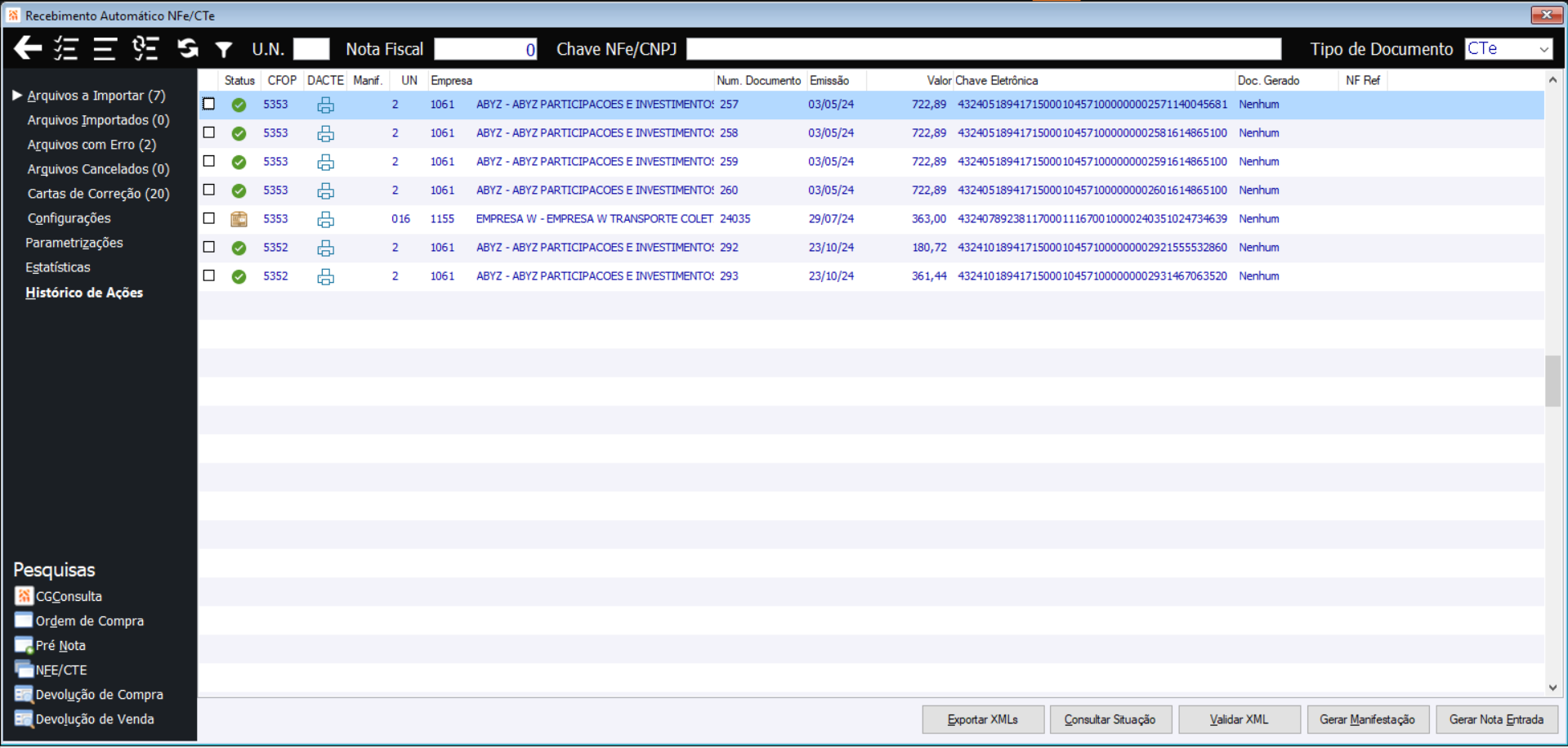The height and width of the screenshot is (748, 1568).
Task: Click the Chave NFe/CNPJ input field
Action: click(984, 49)
